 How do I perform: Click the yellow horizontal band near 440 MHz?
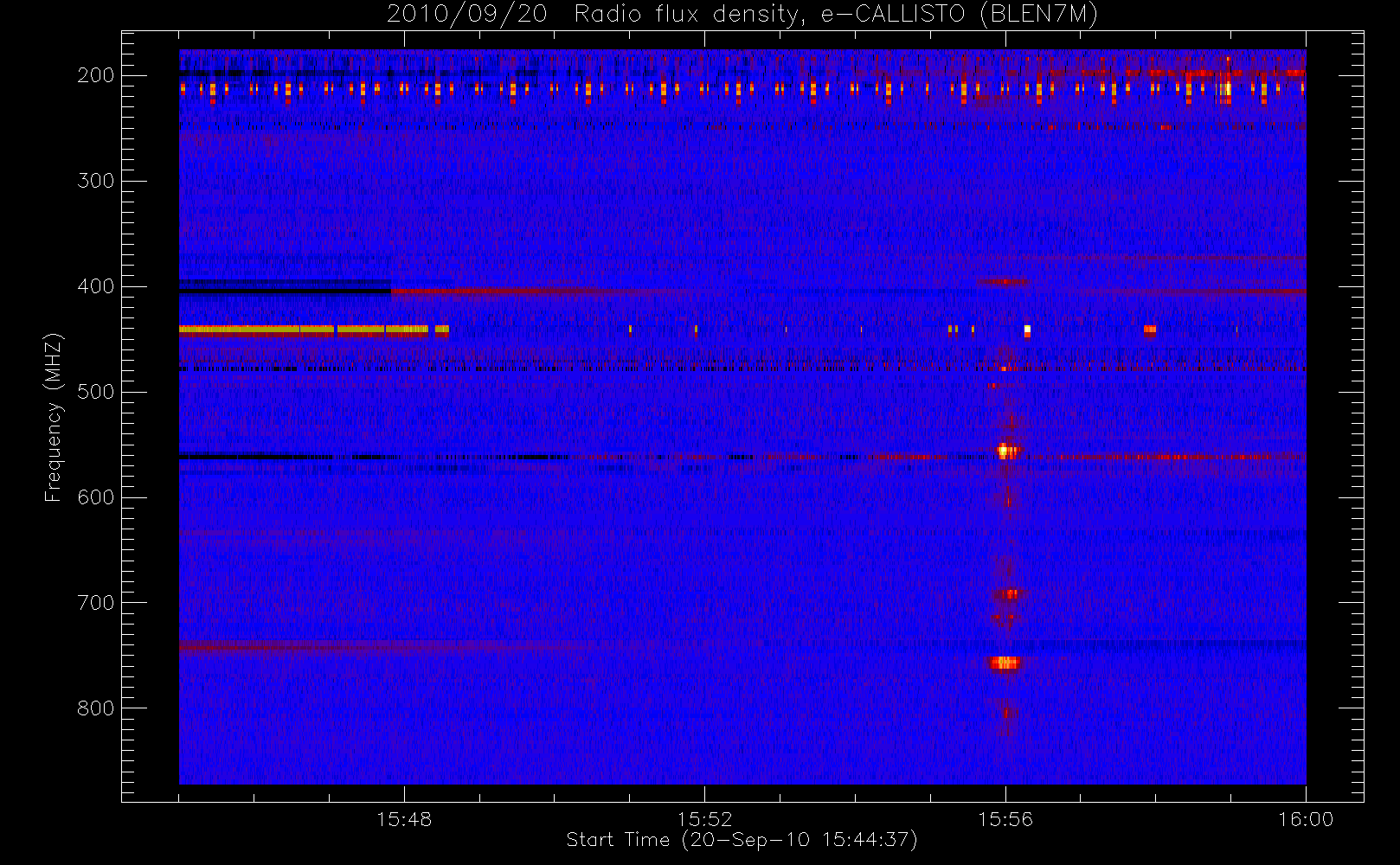pos(314,330)
